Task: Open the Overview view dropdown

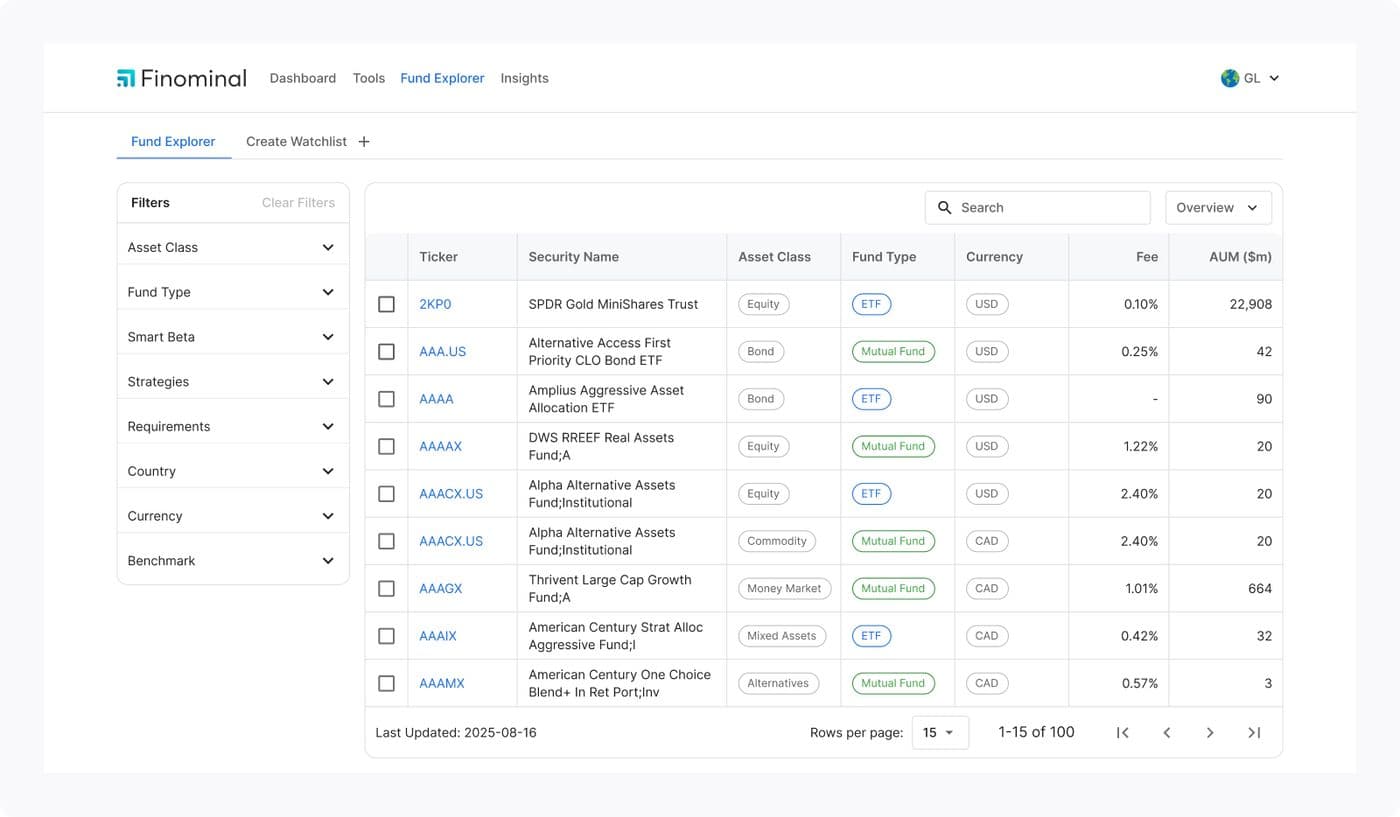Action: click(x=1218, y=208)
